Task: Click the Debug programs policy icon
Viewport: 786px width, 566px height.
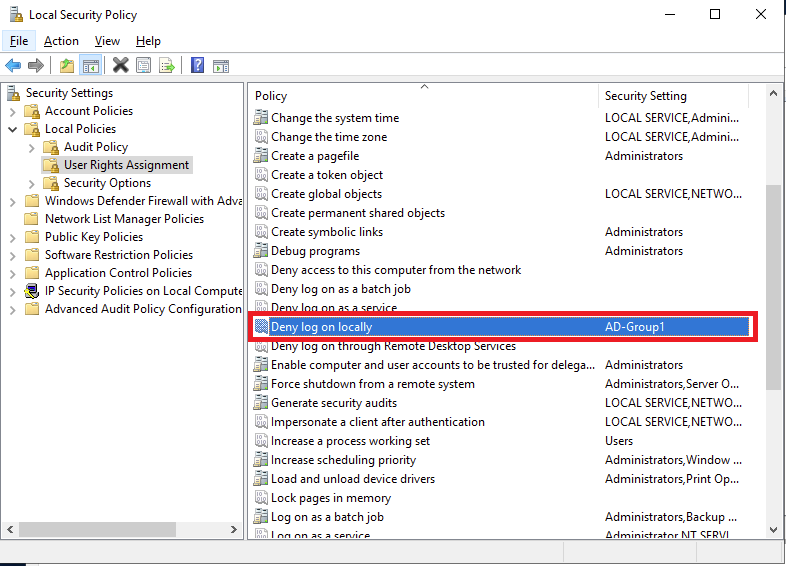Action: pyautogui.click(x=261, y=251)
